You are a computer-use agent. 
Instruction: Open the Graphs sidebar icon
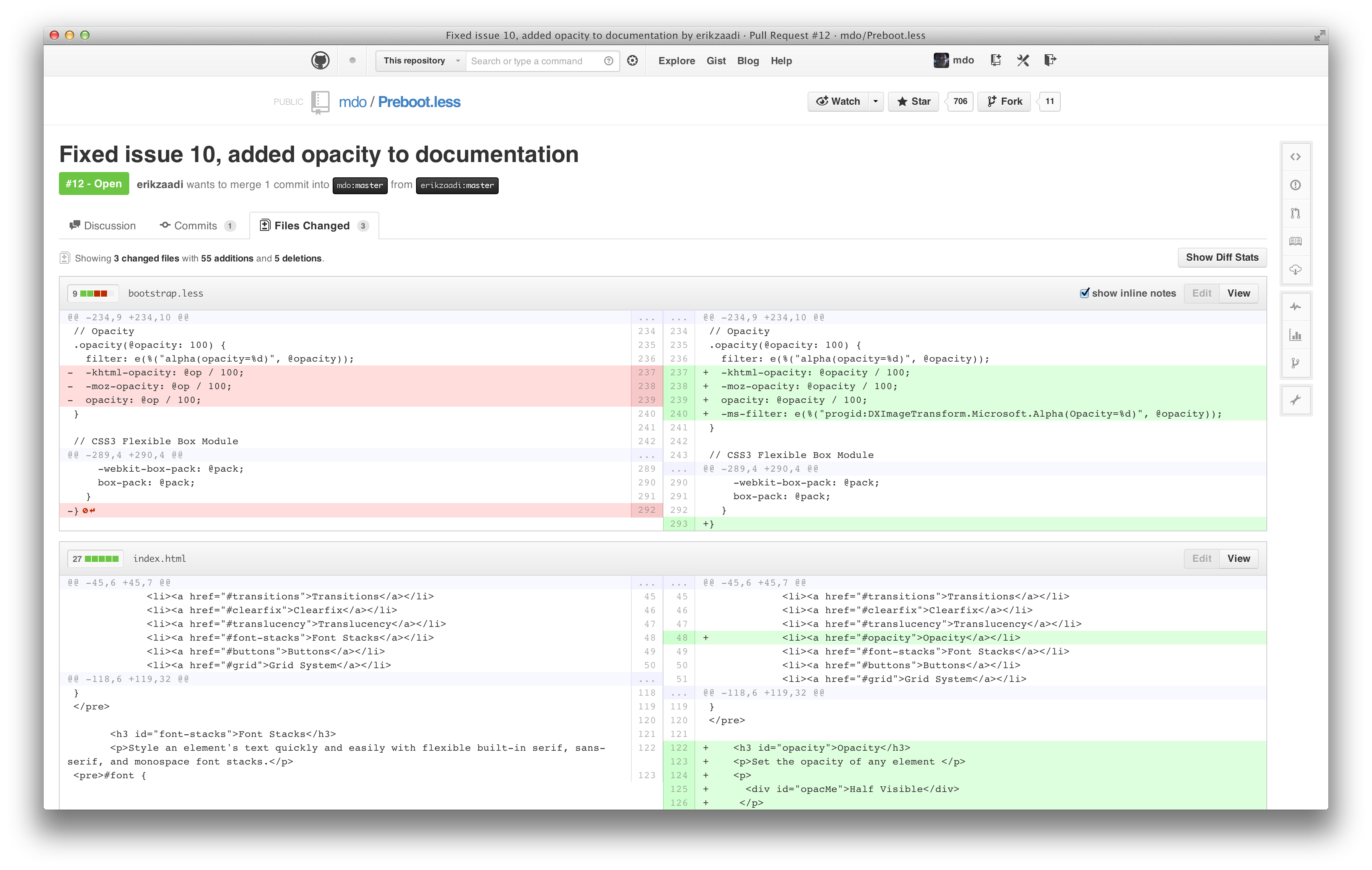pos(1295,335)
